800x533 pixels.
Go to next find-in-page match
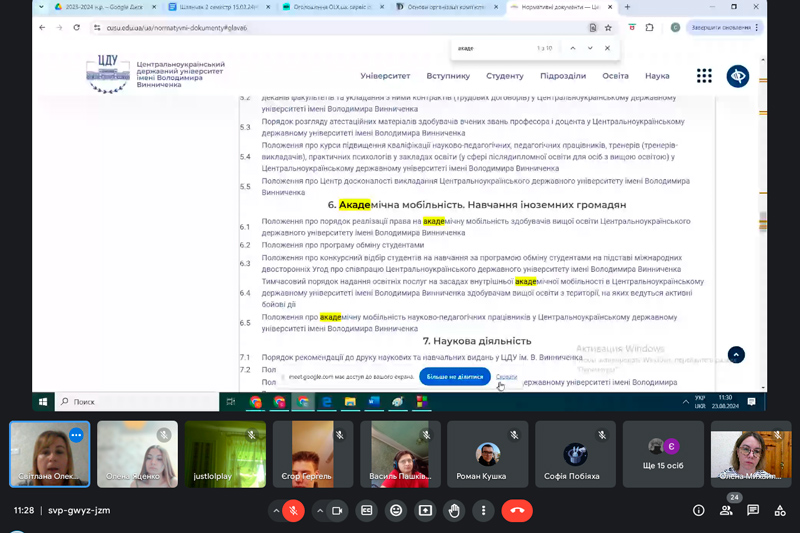[590, 48]
